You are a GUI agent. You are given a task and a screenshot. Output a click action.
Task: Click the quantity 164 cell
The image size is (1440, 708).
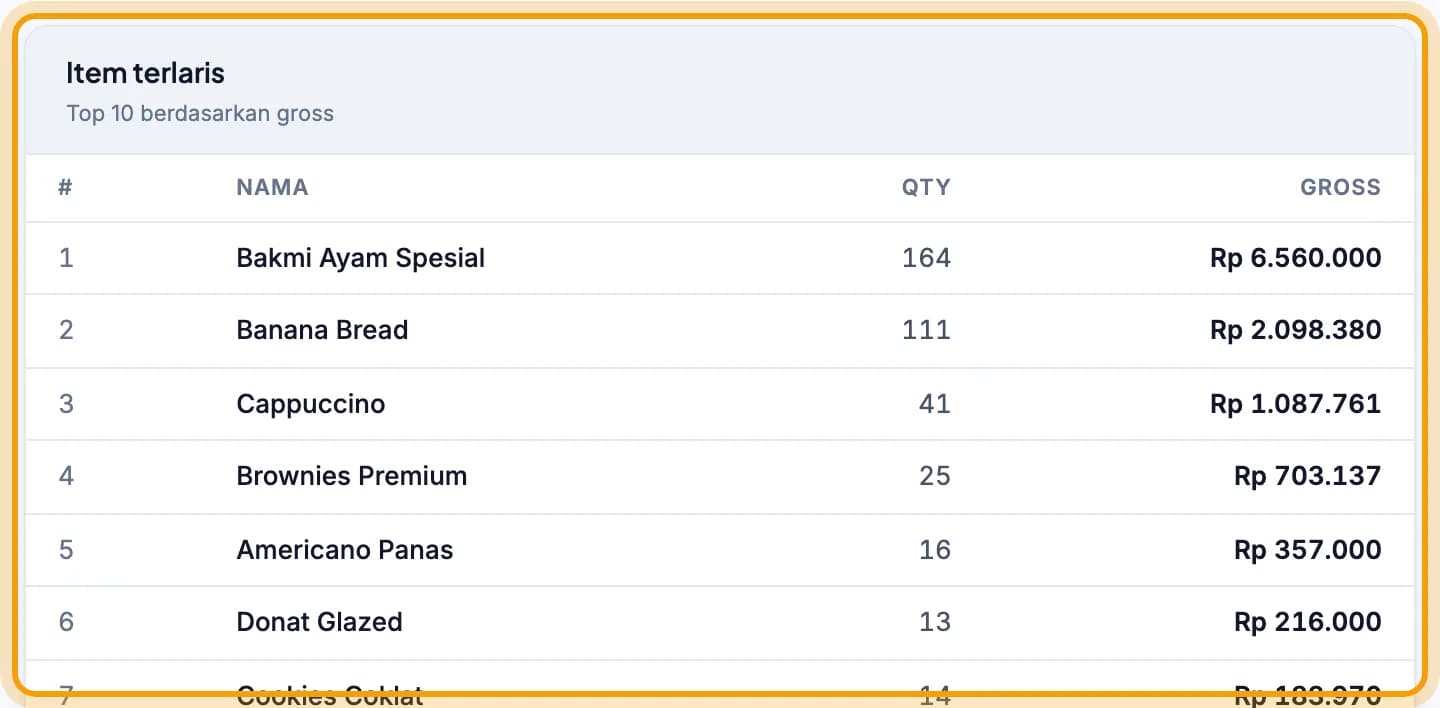926,258
